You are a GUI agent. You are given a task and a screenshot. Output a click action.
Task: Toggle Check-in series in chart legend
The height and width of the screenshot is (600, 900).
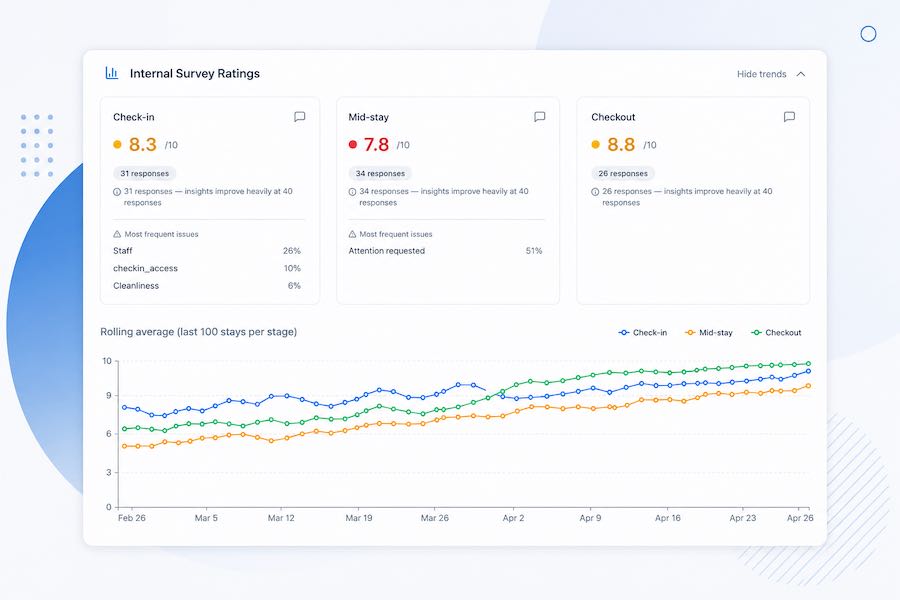point(643,332)
